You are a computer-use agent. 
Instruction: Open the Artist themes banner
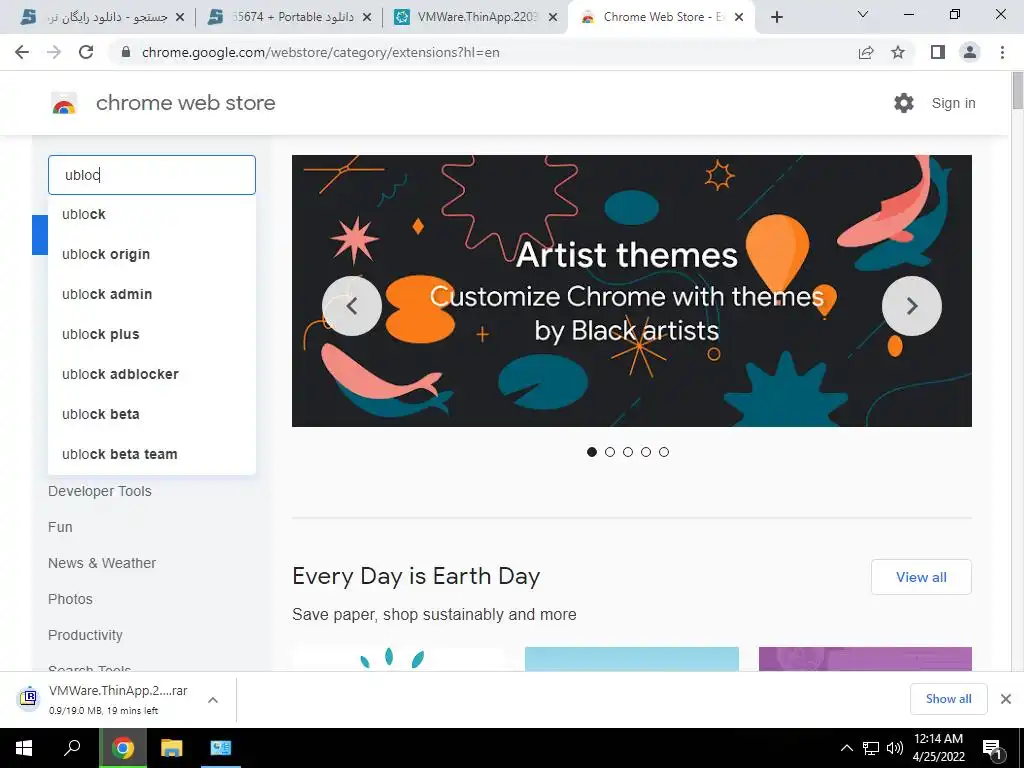click(632, 291)
